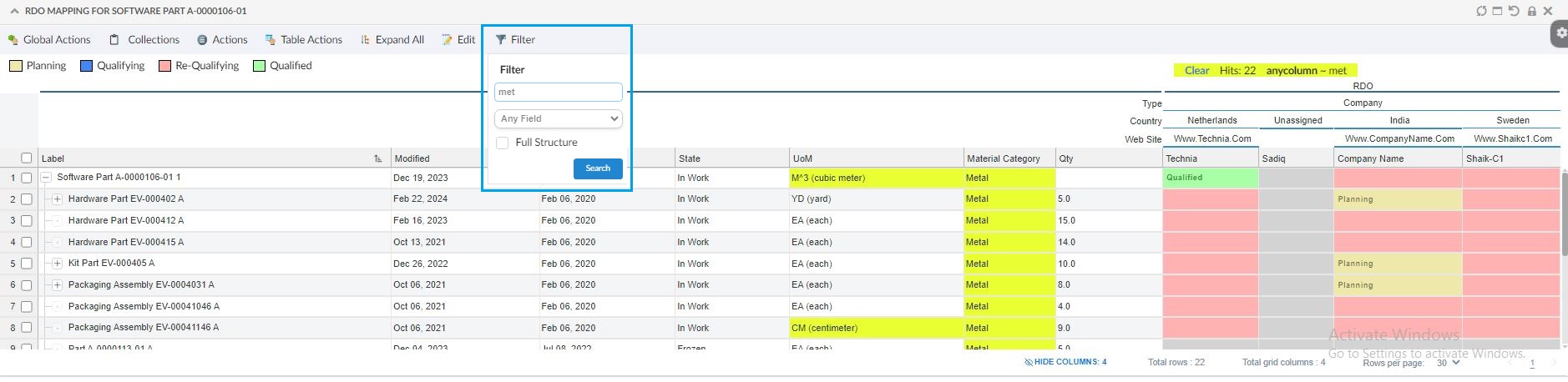Collapse the panel using title bar chevron
Viewport: 1568px width, 382px height.
pyautogui.click(x=14, y=12)
